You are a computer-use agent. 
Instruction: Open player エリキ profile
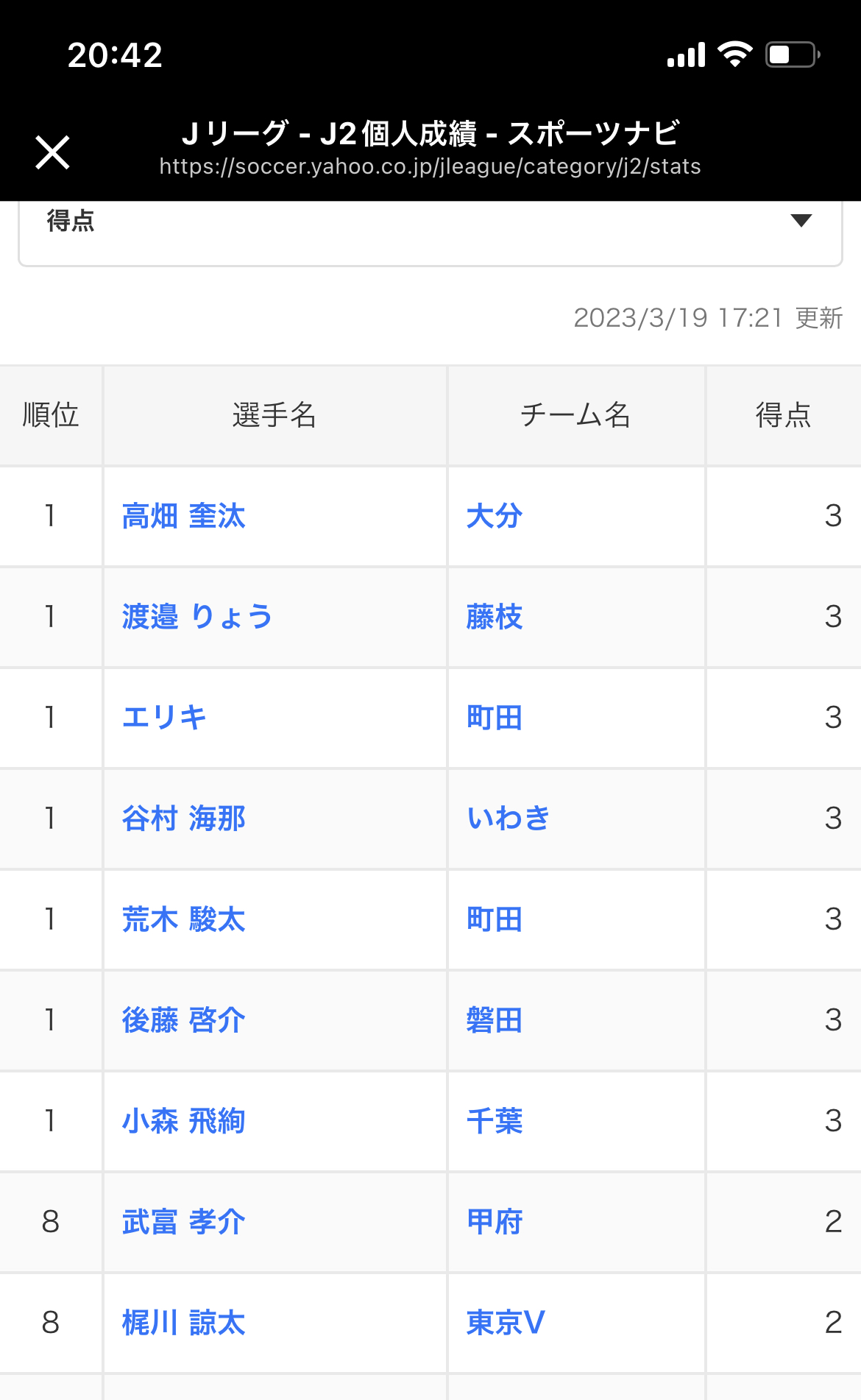pos(164,718)
